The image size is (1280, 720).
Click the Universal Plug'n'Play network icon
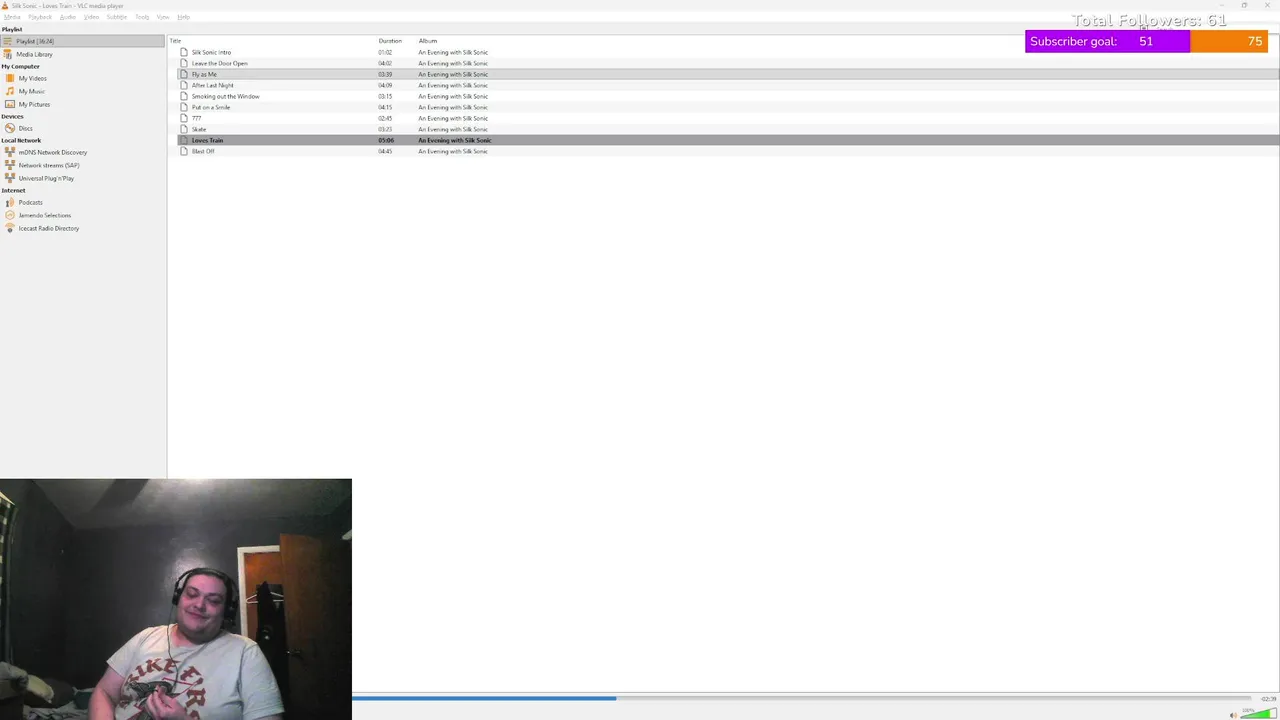pyautogui.click(x=10, y=178)
